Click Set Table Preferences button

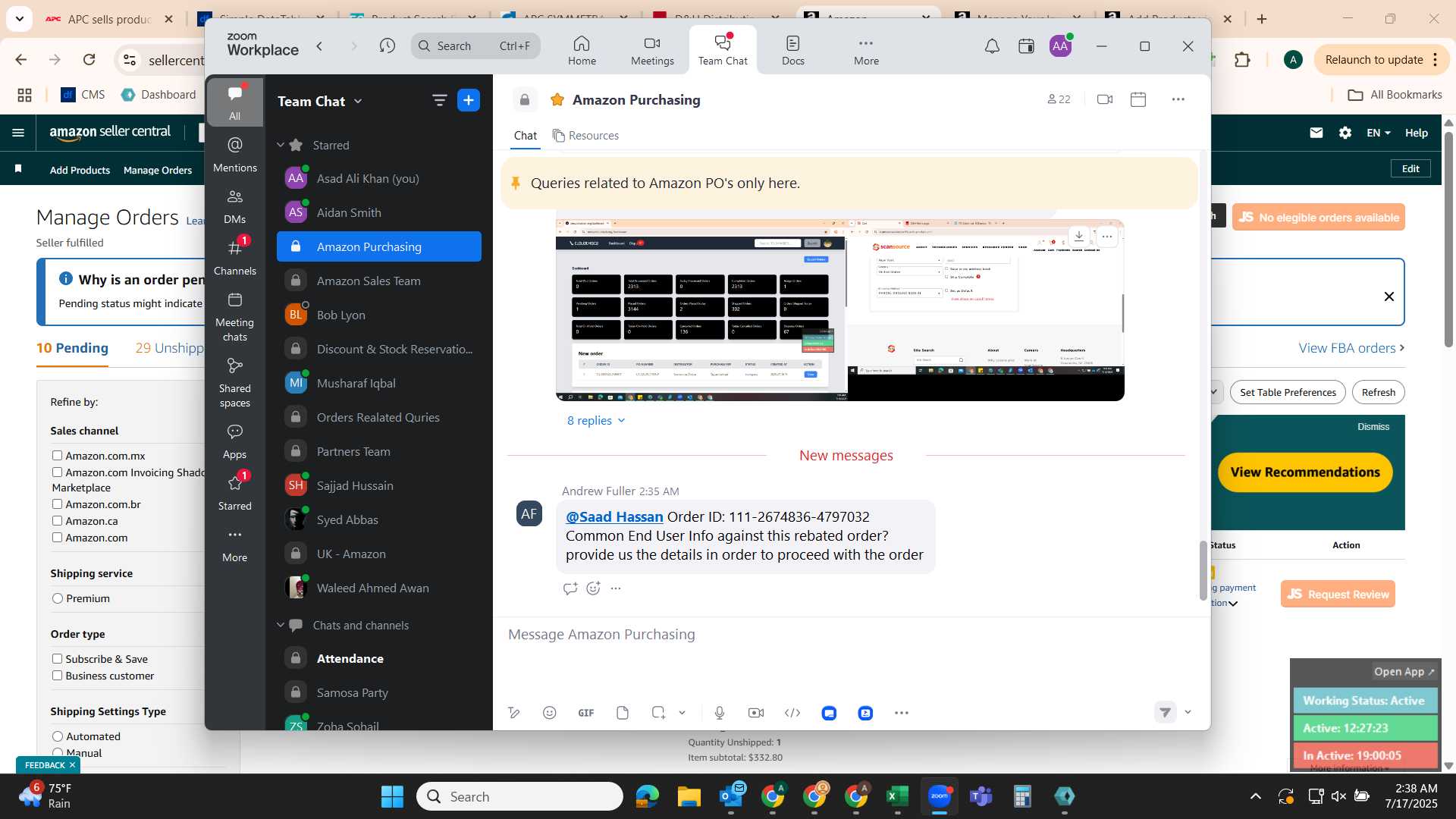(x=1288, y=393)
